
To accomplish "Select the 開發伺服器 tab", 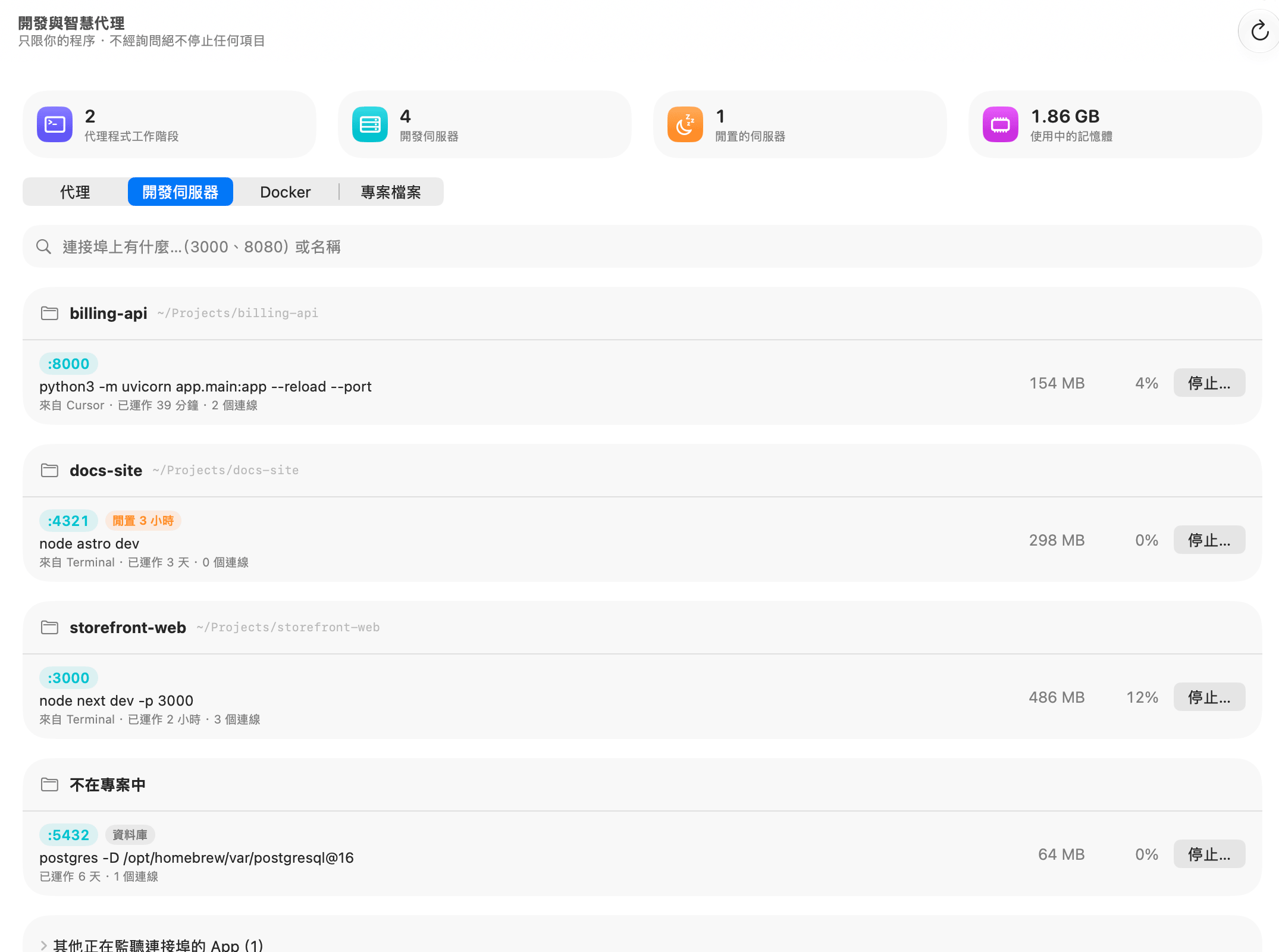I will (180, 192).
